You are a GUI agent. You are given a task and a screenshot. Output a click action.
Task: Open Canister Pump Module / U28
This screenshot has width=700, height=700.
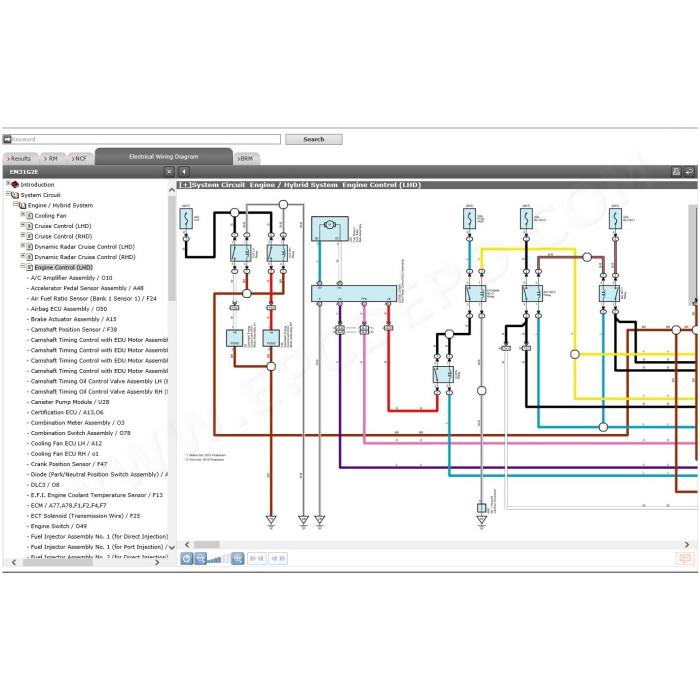pyautogui.click(x=70, y=402)
